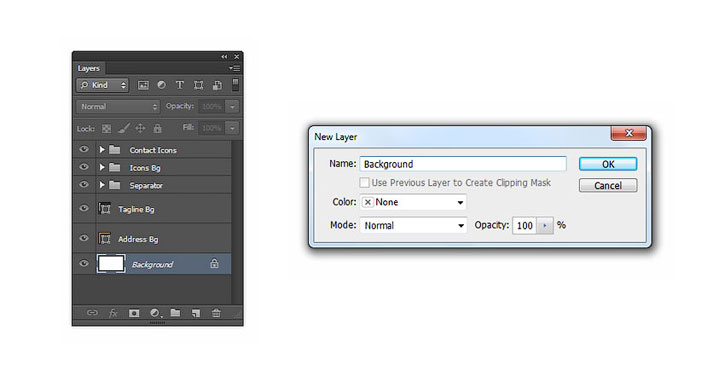Filter layers by adjustment layers icon
Image resolution: width=725 pixels, height=376 pixels.
[161, 85]
